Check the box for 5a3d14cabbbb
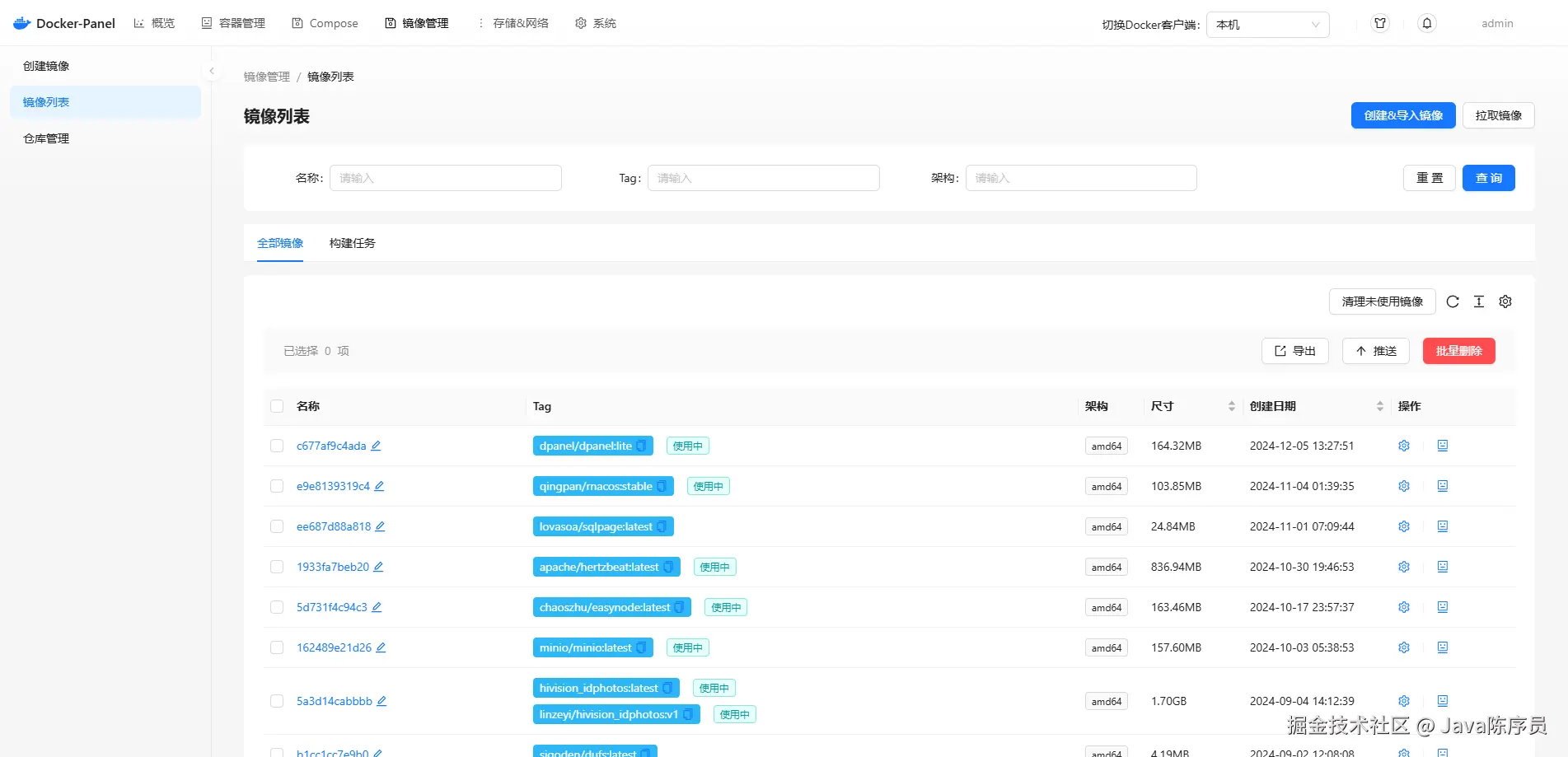The width and height of the screenshot is (1568, 757). 277,701
